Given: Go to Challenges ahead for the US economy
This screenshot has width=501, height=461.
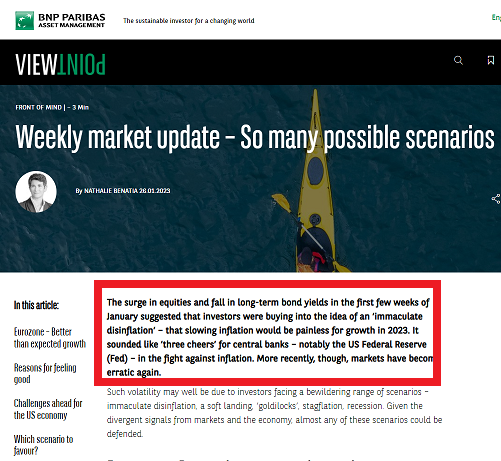Looking at the screenshot, I should click(x=48, y=409).
